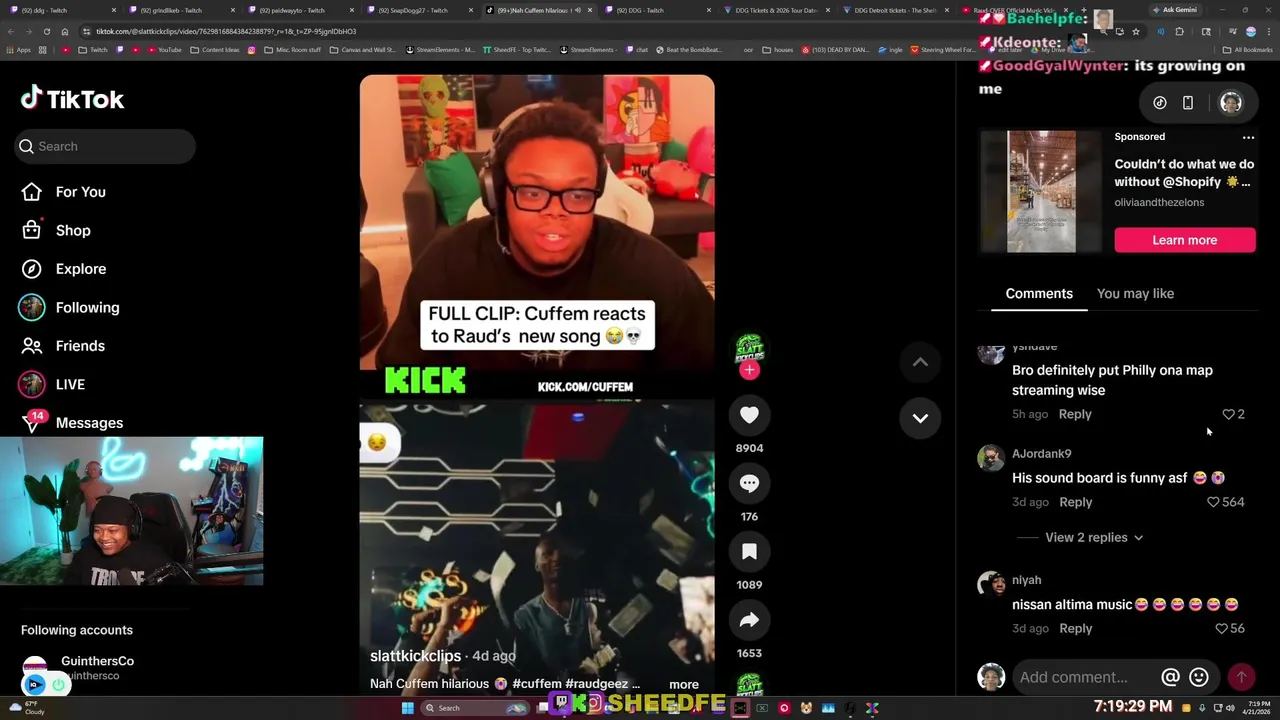
Task: Open the oliviaandthezelons sponsor name
Action: click(x=1159, y=202)
